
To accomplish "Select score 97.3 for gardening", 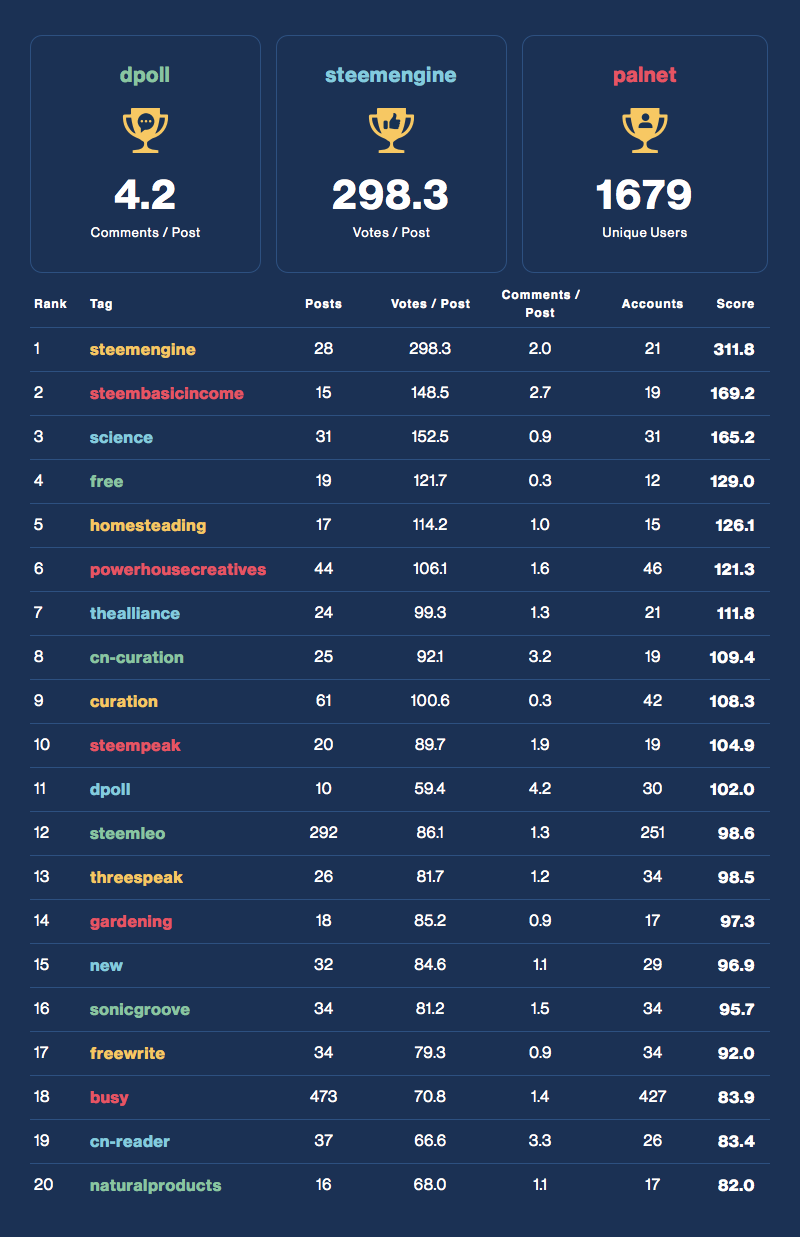I will [737, 921].
